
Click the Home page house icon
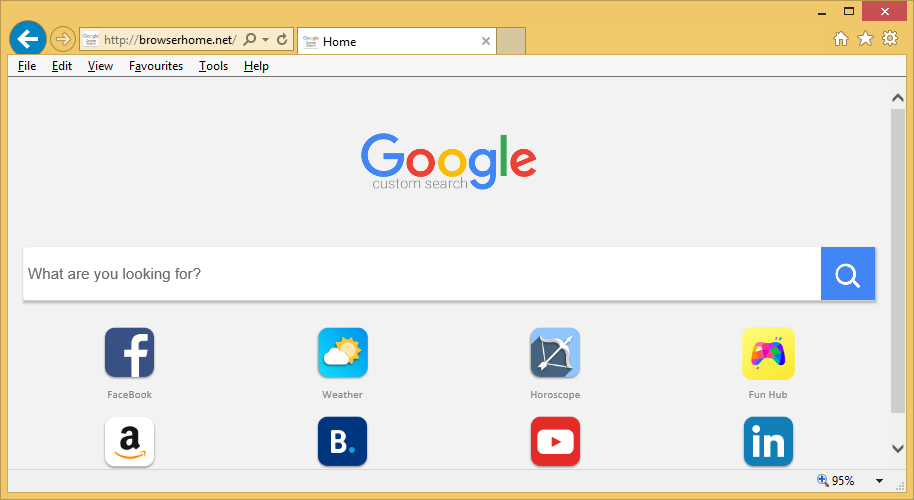(x=841, y=38)
